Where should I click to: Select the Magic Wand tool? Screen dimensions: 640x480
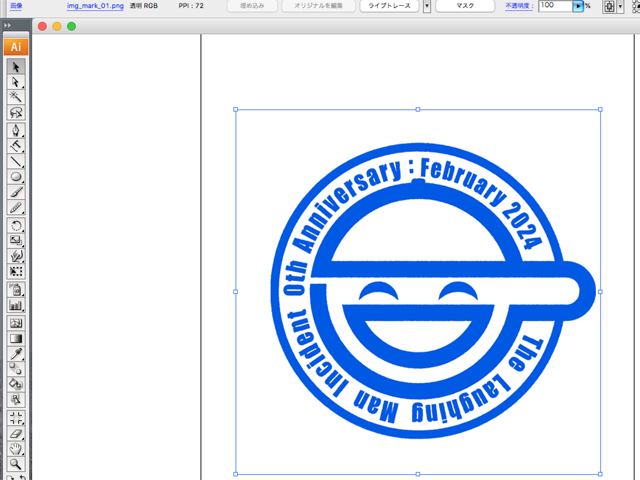click(x=16, y=97)
